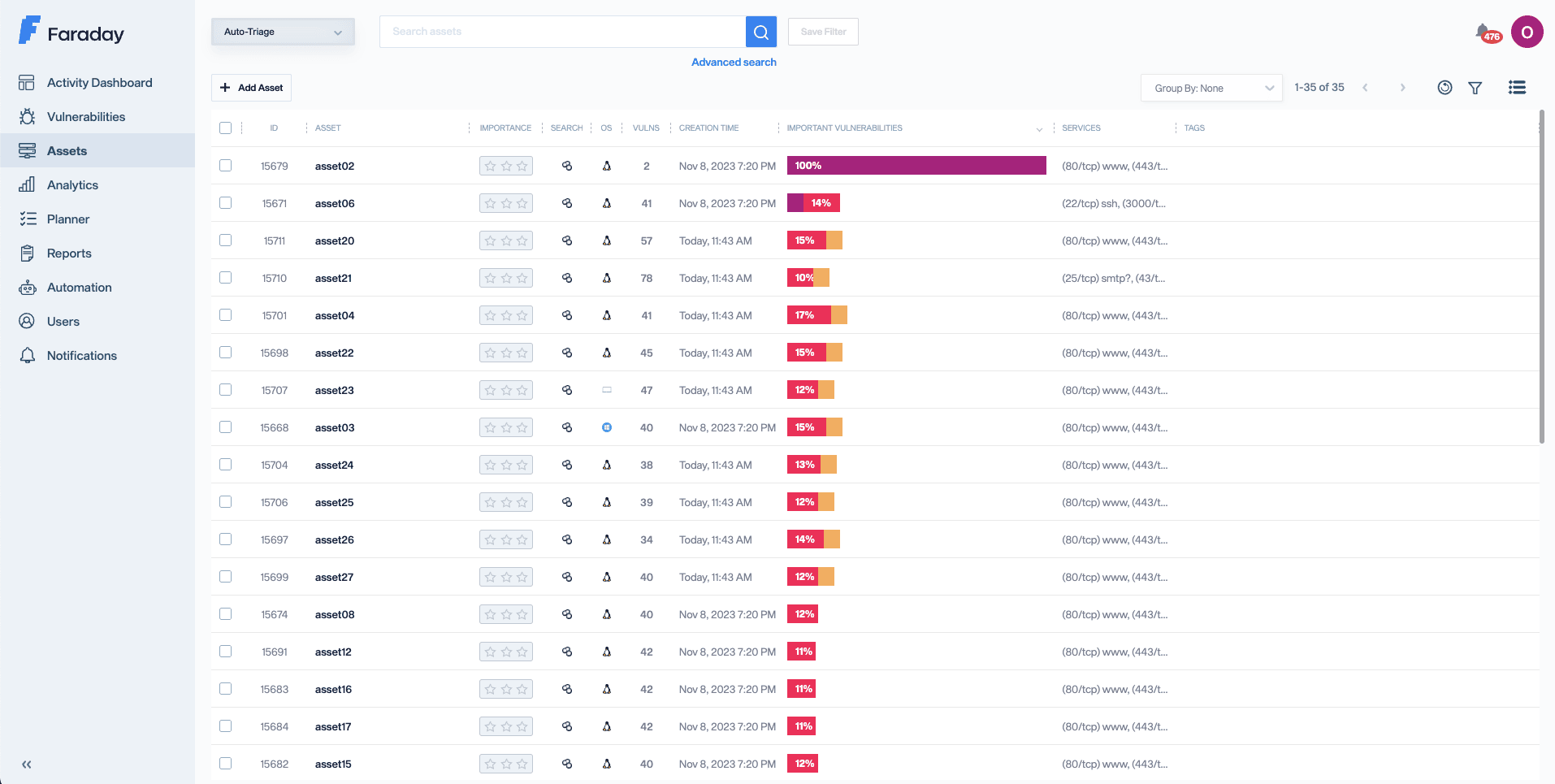Screen dimensions: 1555x784
Task: Toggle sort arrow on Important Vulnerabilities column
Action: [x=1038, y=129]
